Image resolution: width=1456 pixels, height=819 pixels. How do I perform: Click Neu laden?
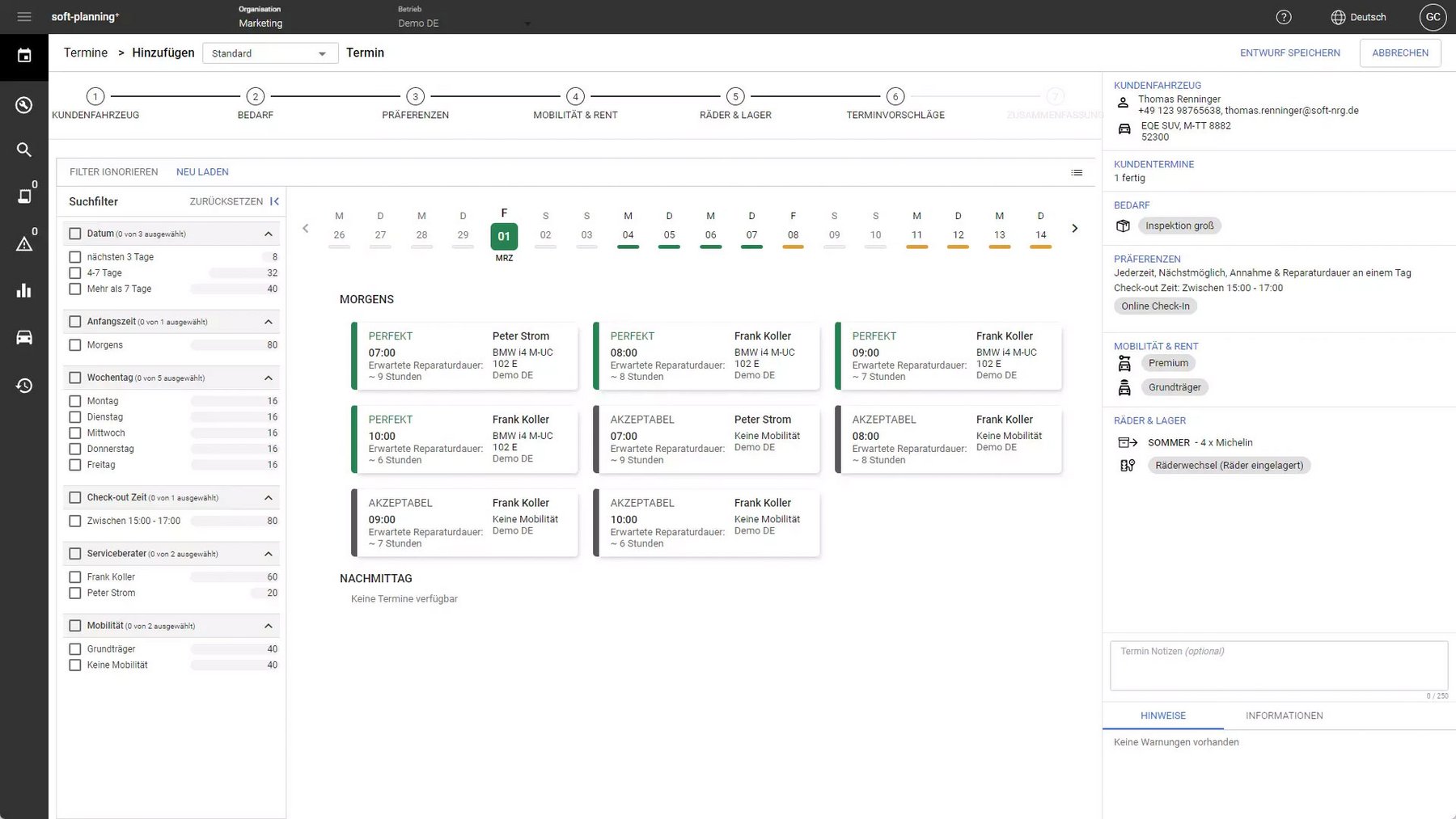[x=202, y=172]
